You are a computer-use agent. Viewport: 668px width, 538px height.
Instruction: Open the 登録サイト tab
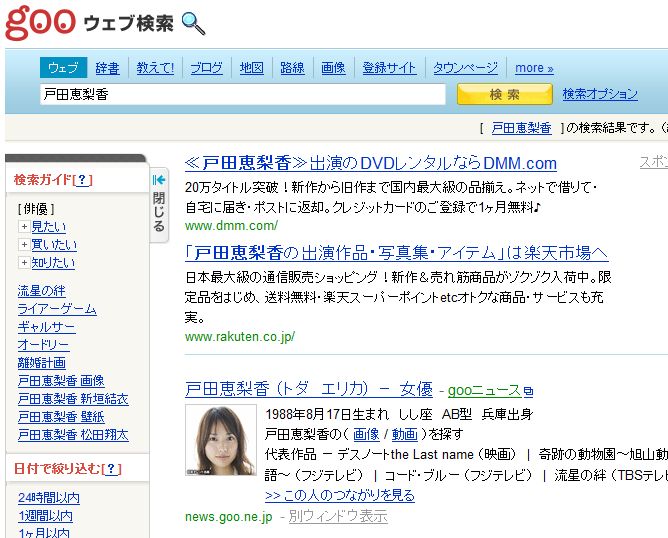[389, 68]
